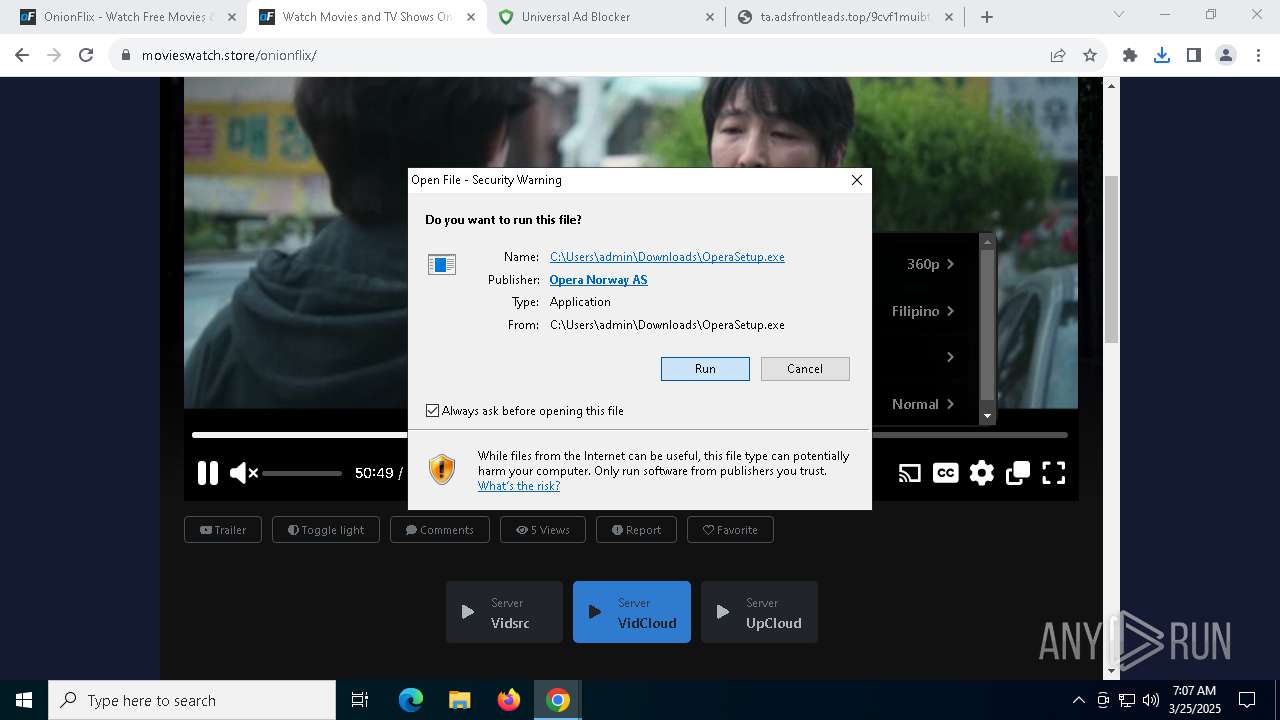Open the tab search chevron
This screenshot has width=1280, height=720.
[x=1119, y=15]
